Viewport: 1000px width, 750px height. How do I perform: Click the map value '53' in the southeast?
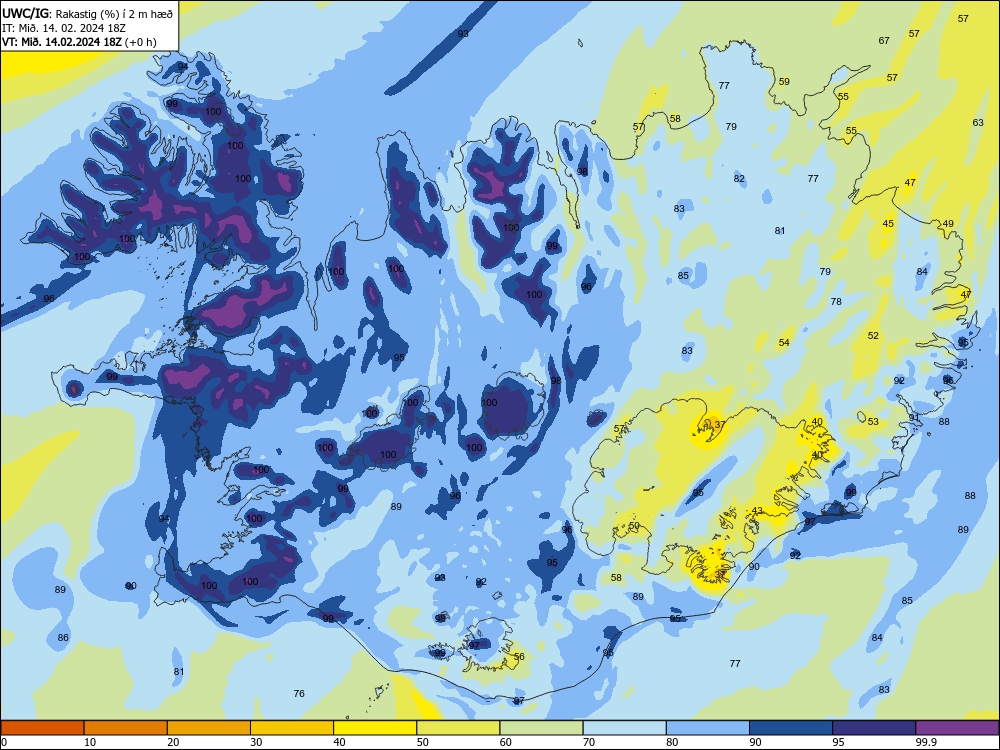[x=873, y=422]
